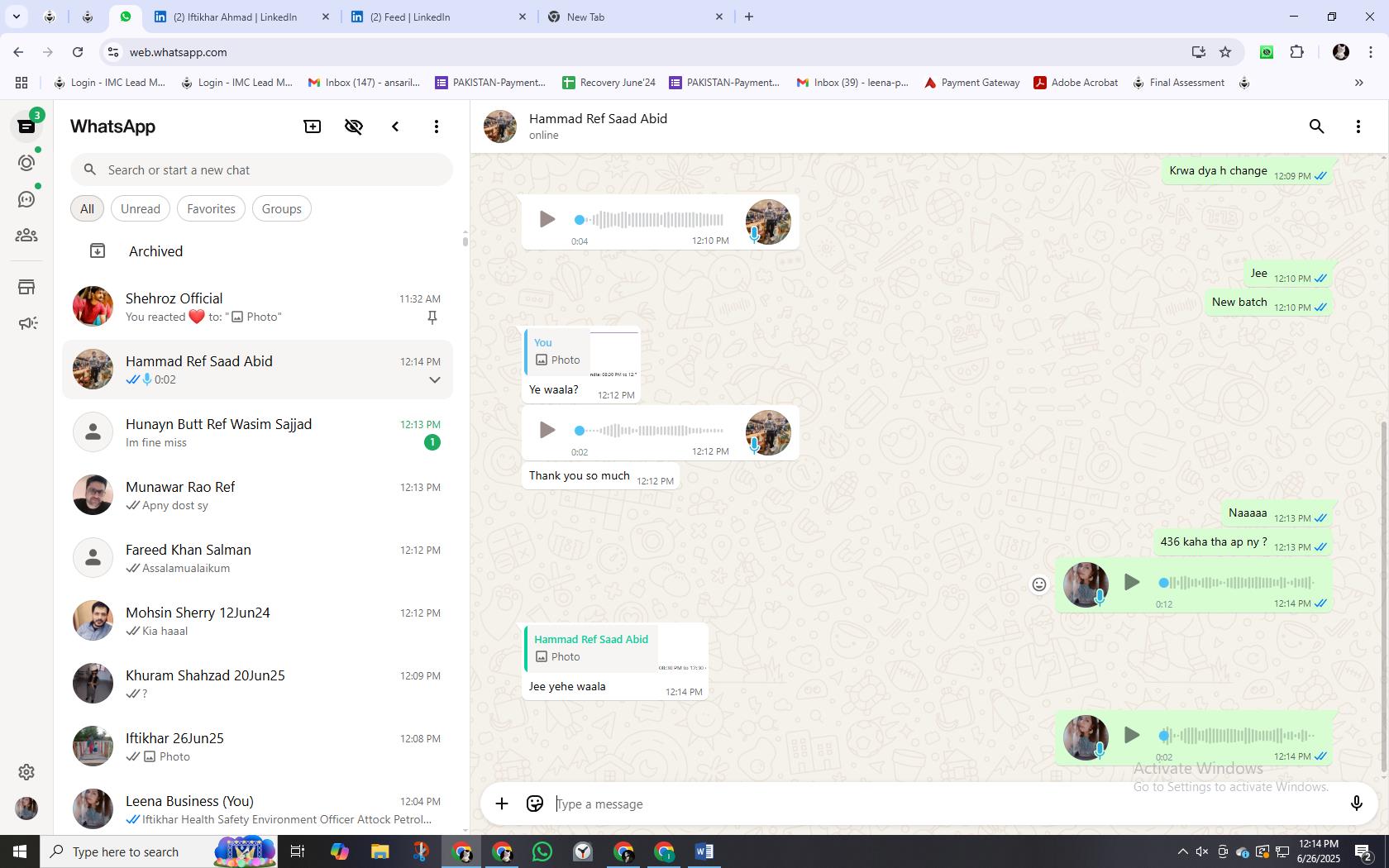1389x868 pixels.
Task: Search within the conversation using the magnifier icon
Action: click(1316, 126)
